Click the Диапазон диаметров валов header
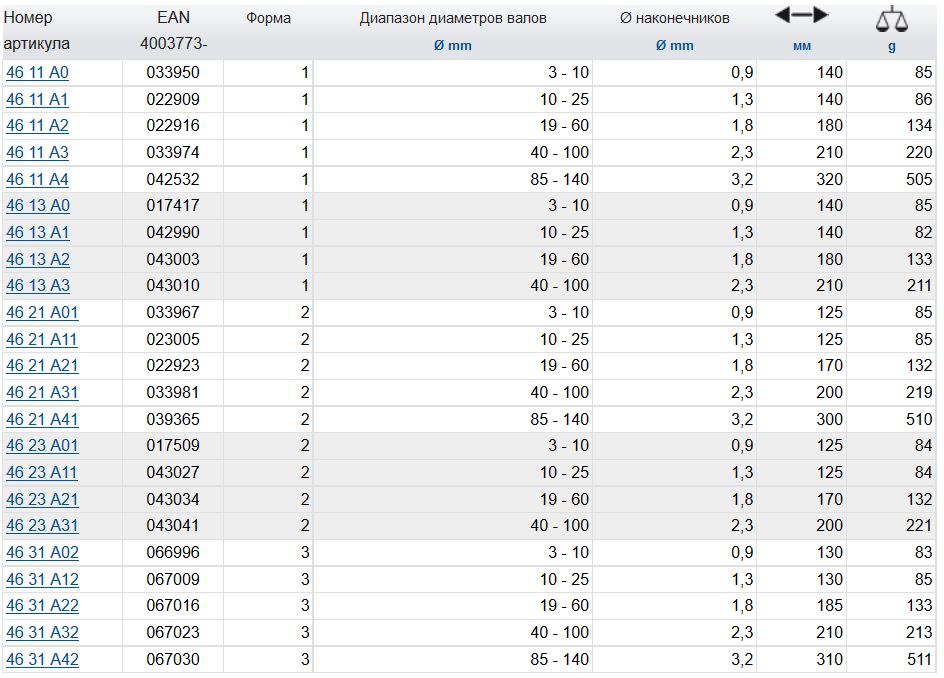 coord(453,18)
